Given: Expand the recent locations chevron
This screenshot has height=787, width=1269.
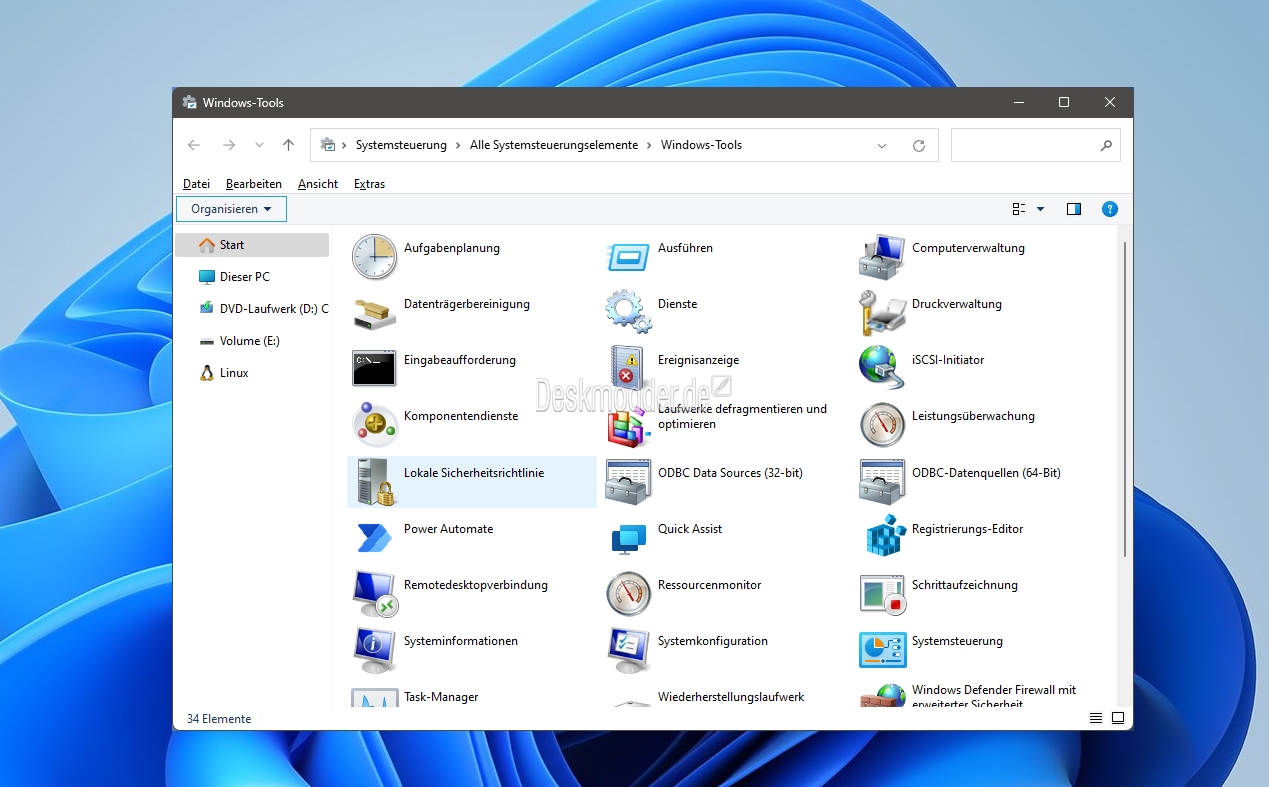Looking at the screenshot, I should tap(259, 145).
